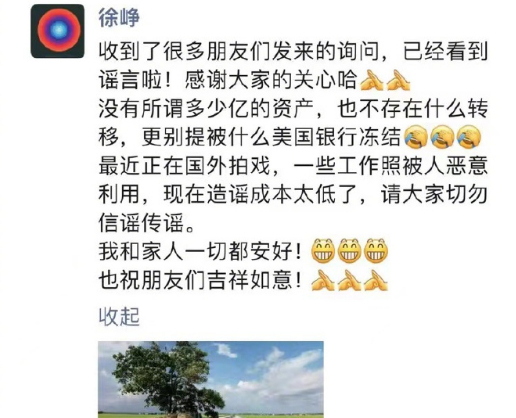The width and height of the screenshot is (516, 418).
Task: Click the text line starting 收到了很多朋友们
Action: tap(293, 52)
